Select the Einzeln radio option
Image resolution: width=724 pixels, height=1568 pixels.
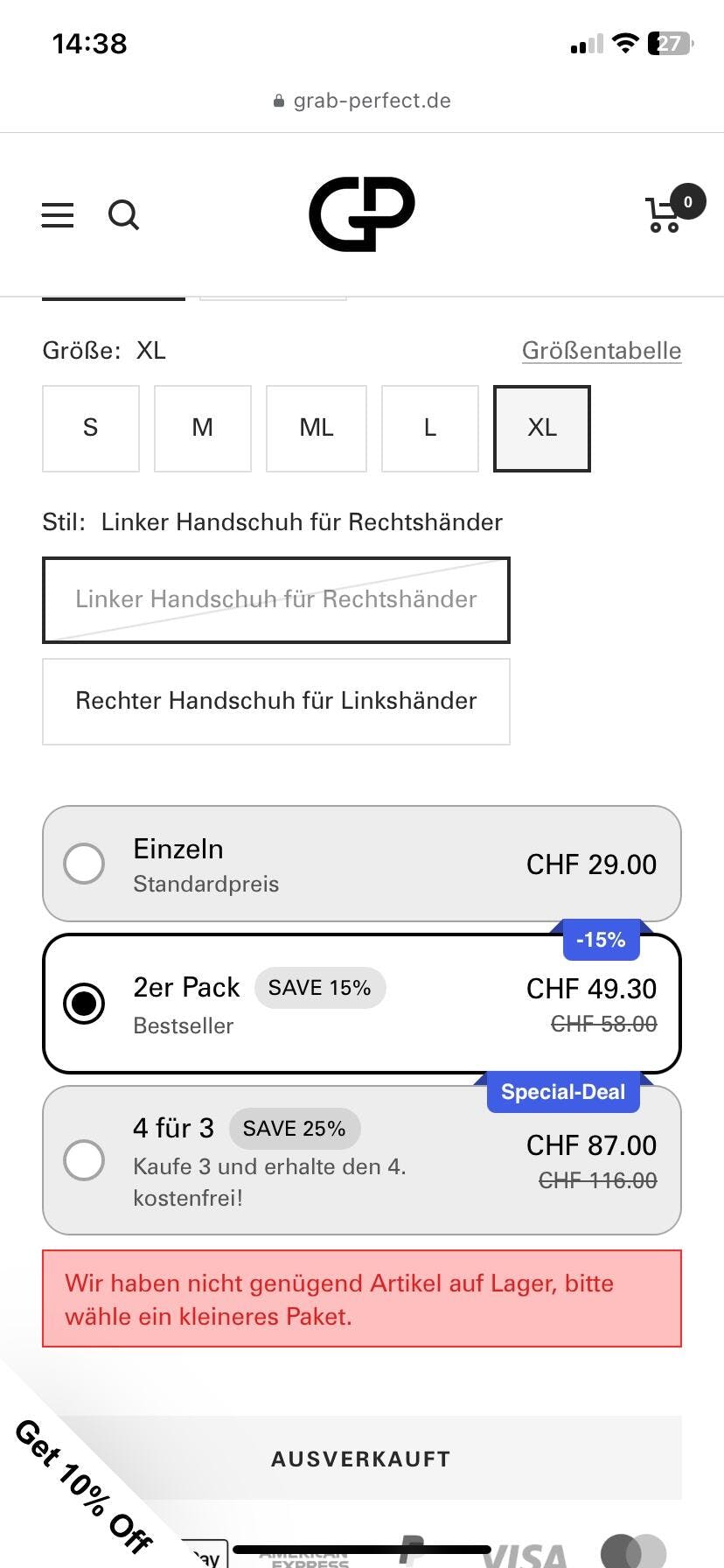tap(84, 864)
